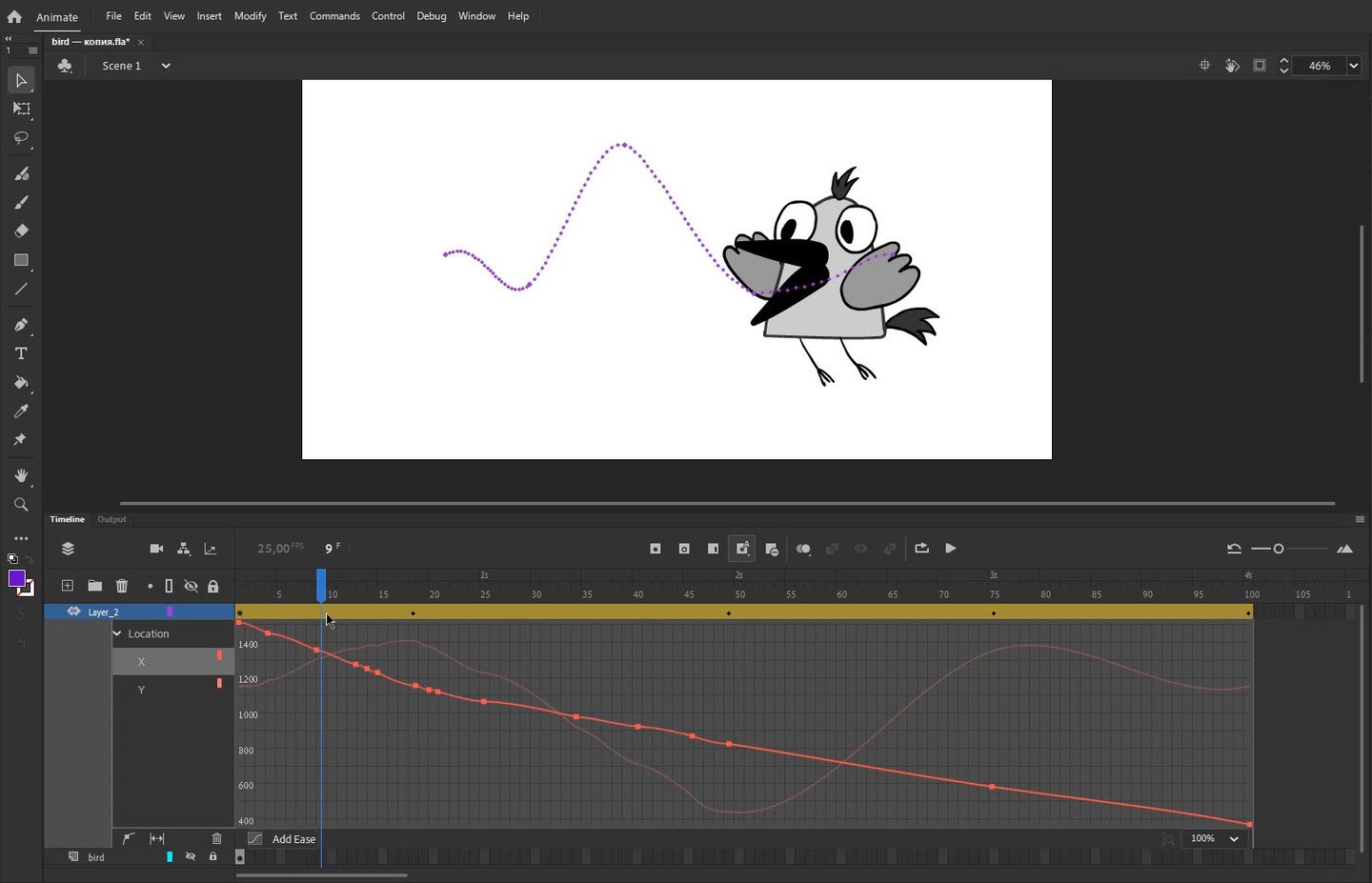
Task: Click the purple stroke color swatch
Action: (16, 579)
